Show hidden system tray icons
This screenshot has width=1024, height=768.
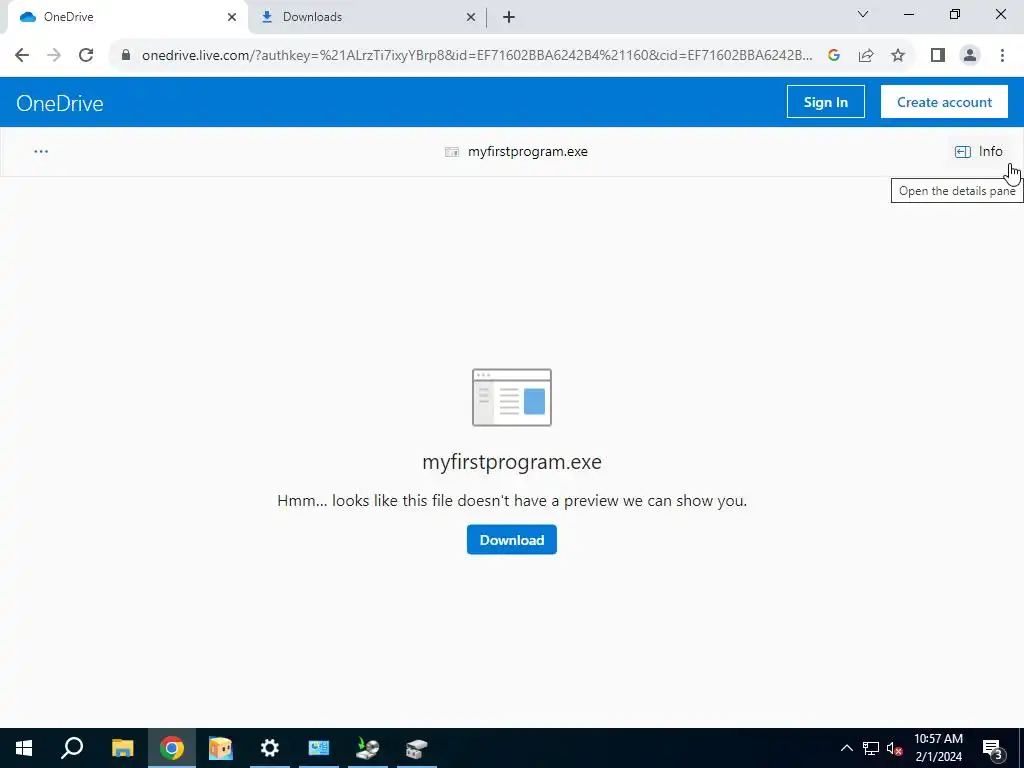[x=846, y=748]
